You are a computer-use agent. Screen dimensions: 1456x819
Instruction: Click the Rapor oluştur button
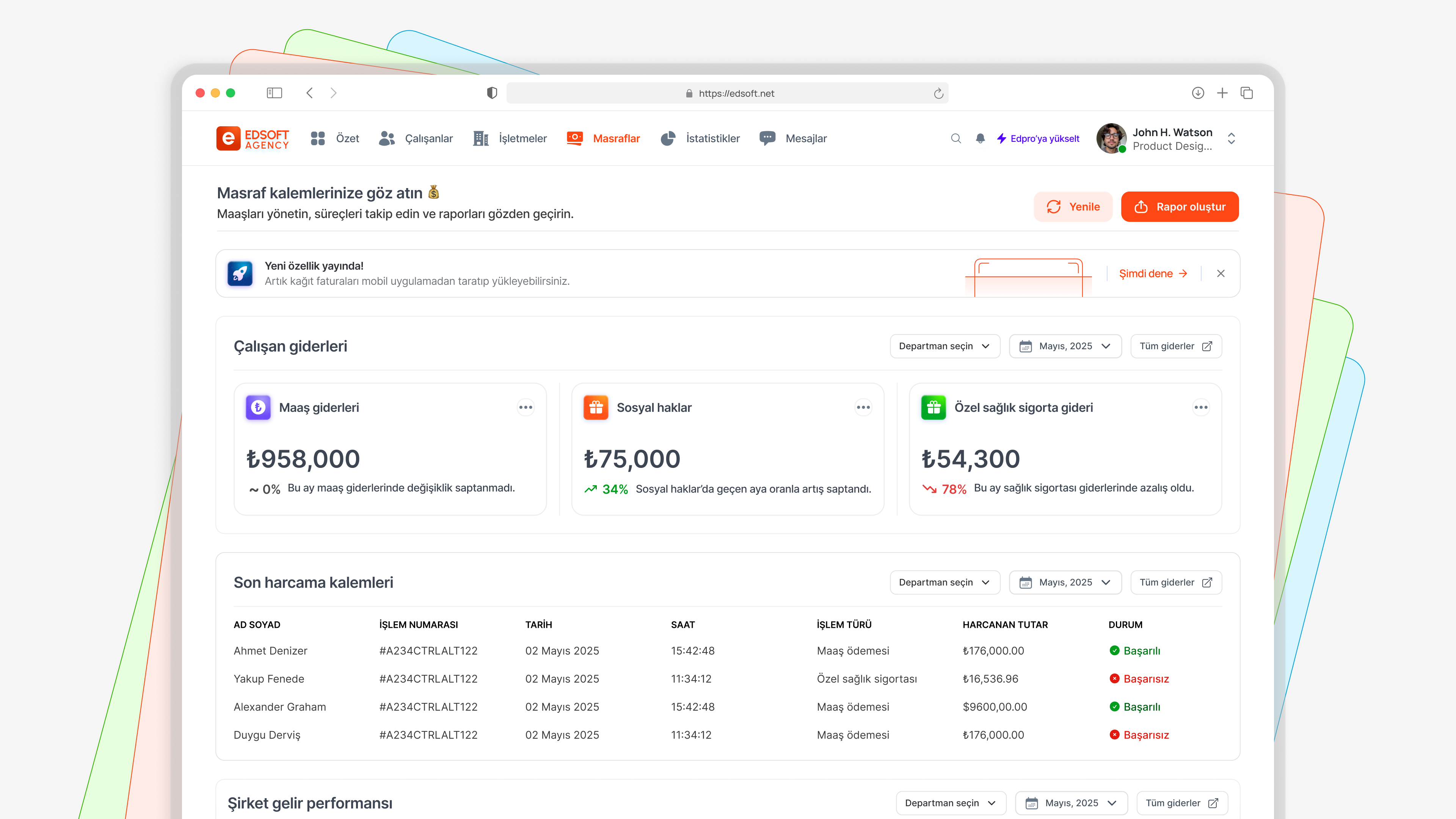[x=1180, y=207]
